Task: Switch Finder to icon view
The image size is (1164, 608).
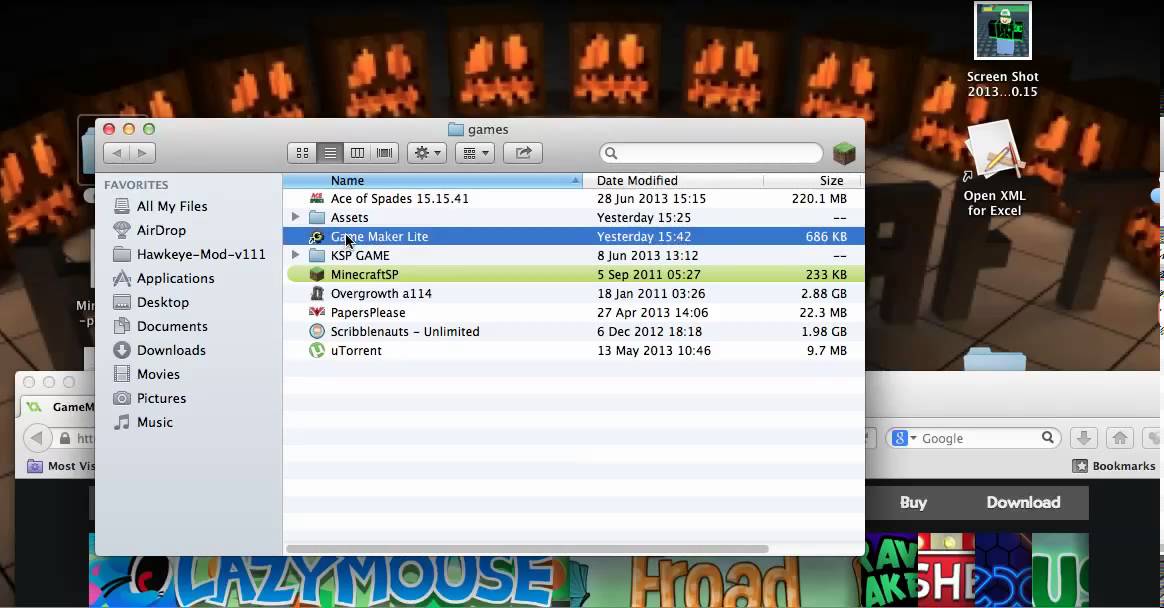Action: click(x=302, y=153)
